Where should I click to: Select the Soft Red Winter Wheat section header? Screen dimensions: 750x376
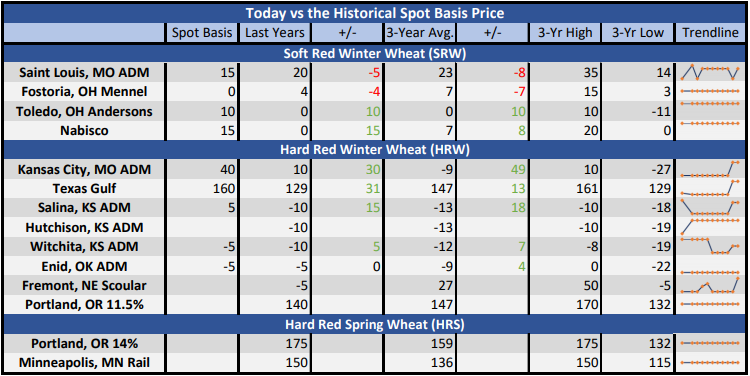[x=375, y=53]
